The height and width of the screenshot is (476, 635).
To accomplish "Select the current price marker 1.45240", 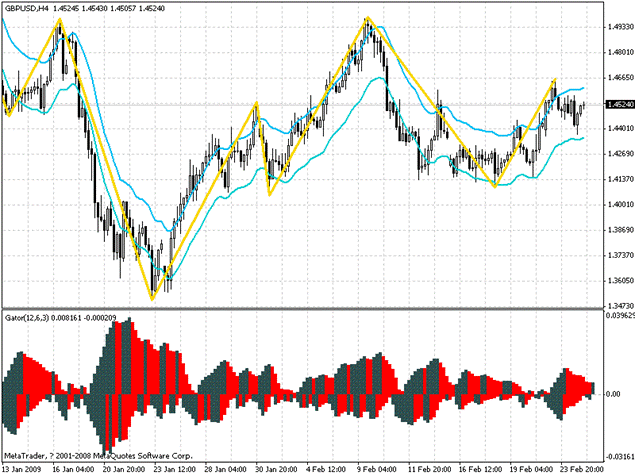I will [x=620, y=105].
